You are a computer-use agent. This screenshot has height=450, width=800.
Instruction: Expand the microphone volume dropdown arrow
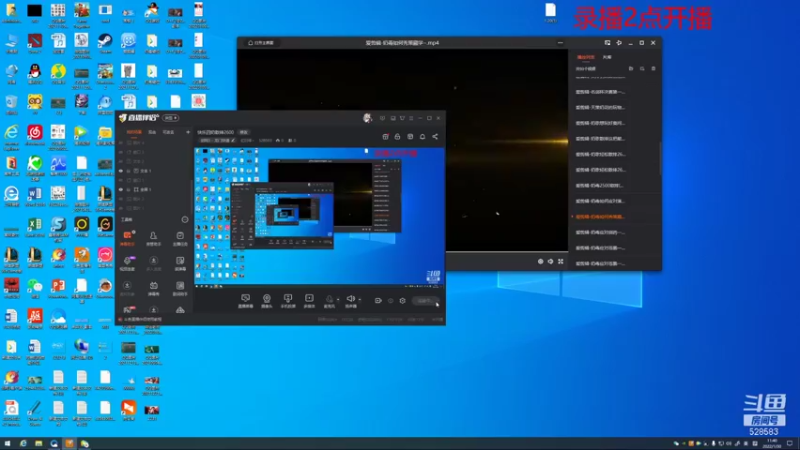click(338, 300)
